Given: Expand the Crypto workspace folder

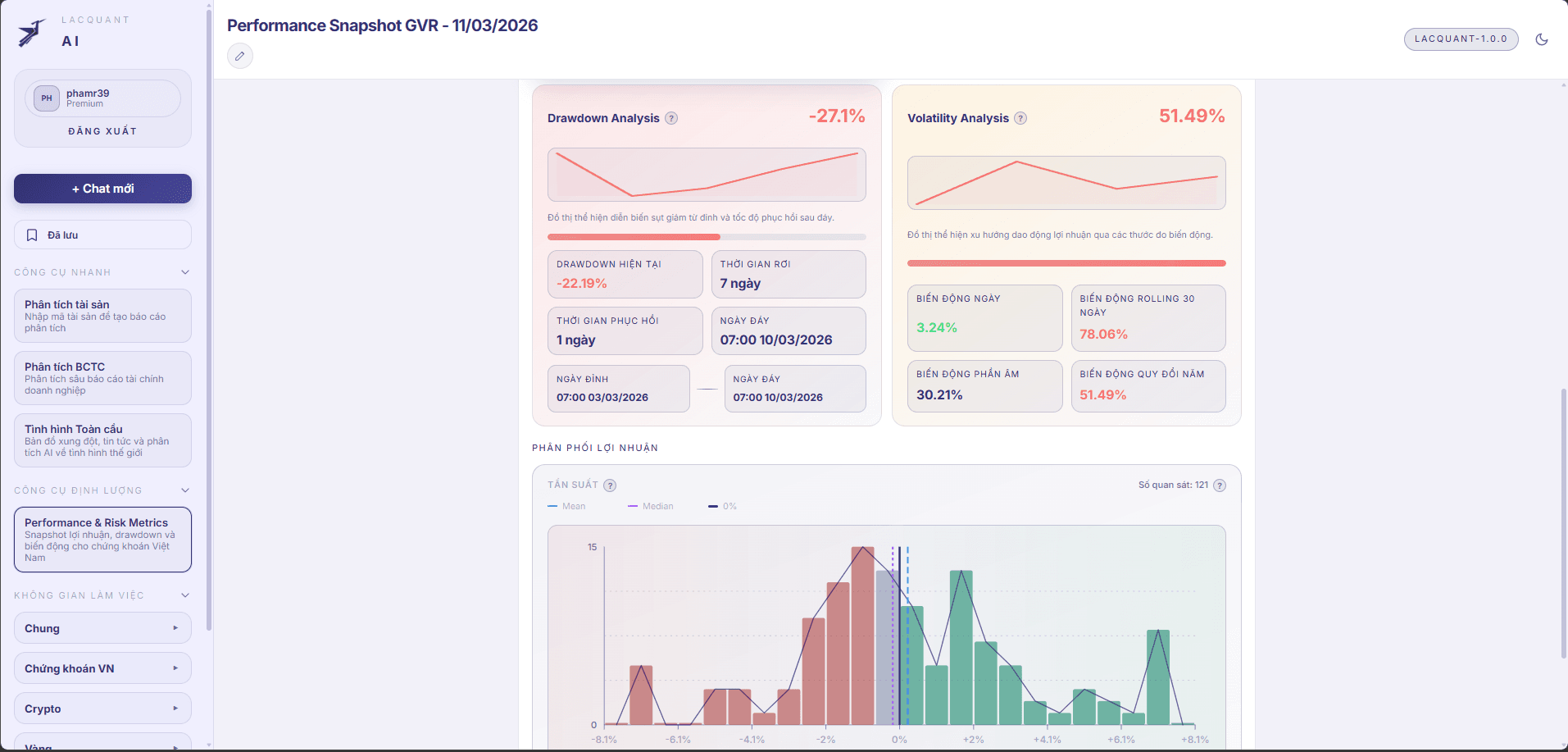Looking at the screenshot, I should coord(102,709).
